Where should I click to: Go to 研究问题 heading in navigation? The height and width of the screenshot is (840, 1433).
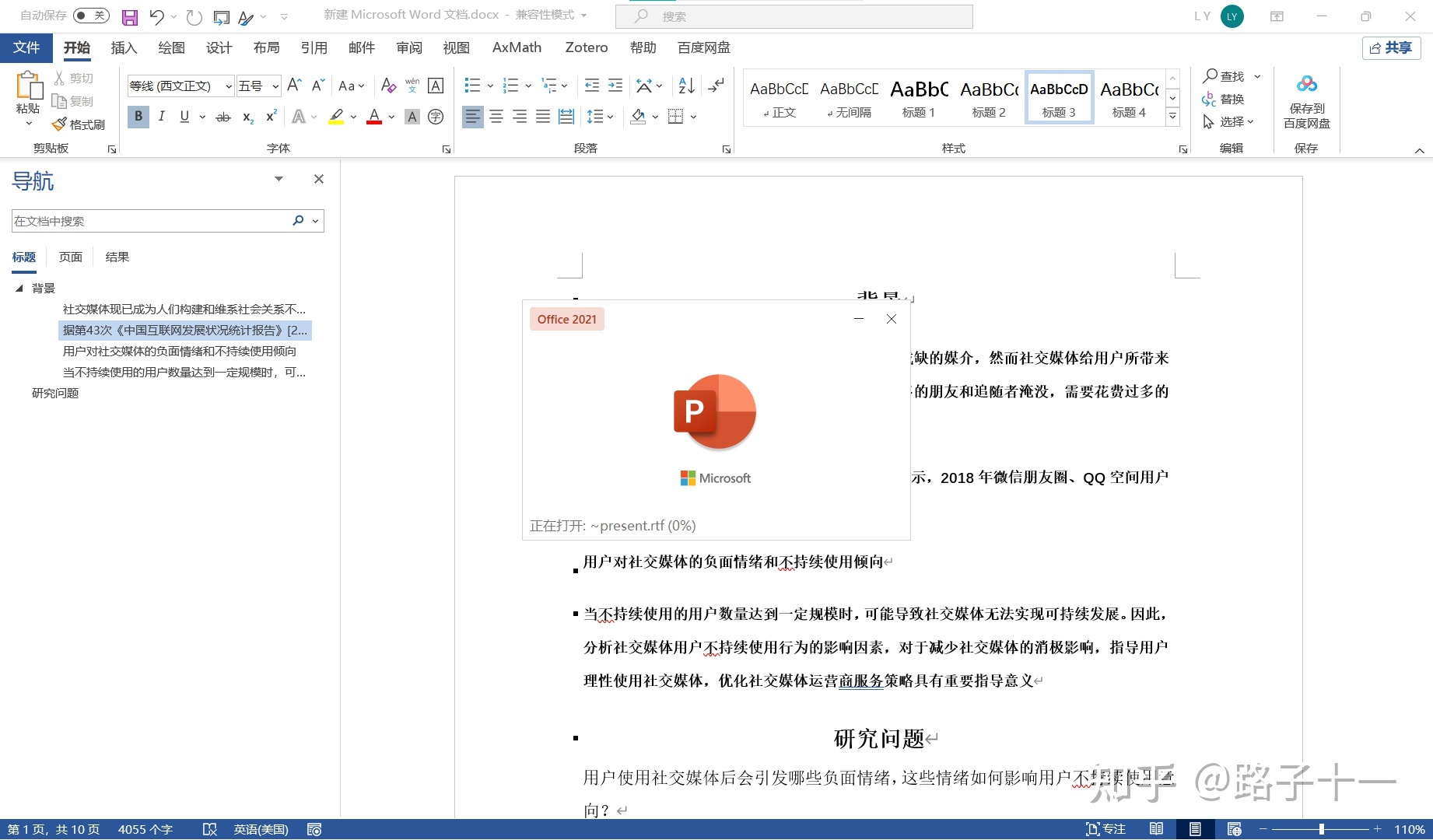click(x=55, y=393)
